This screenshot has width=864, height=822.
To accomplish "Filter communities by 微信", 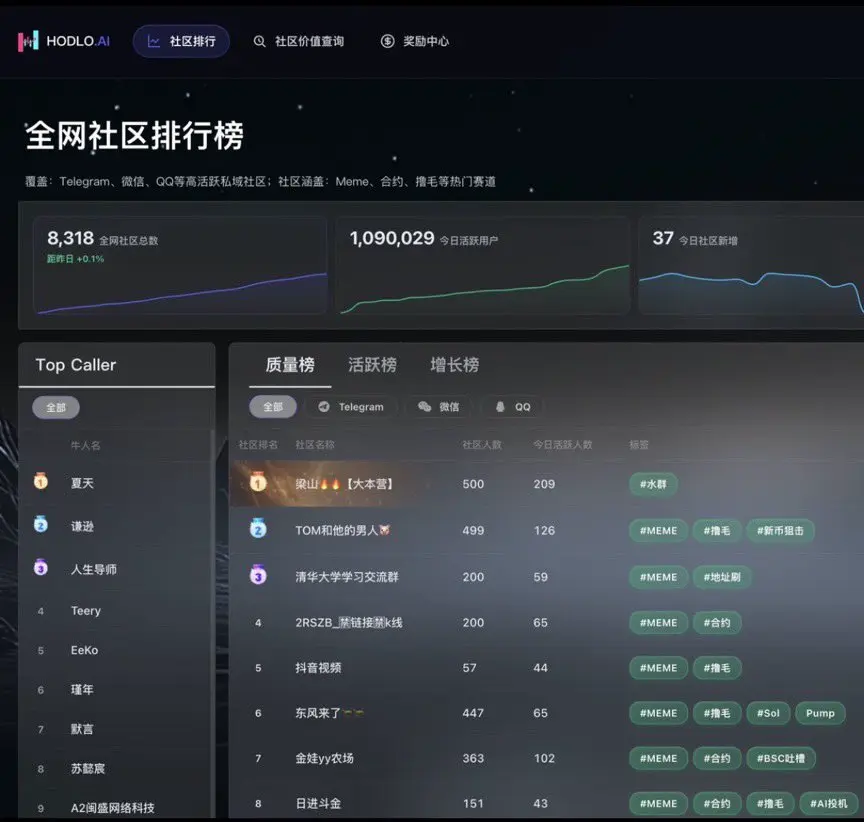I will [x=439, y=407].
